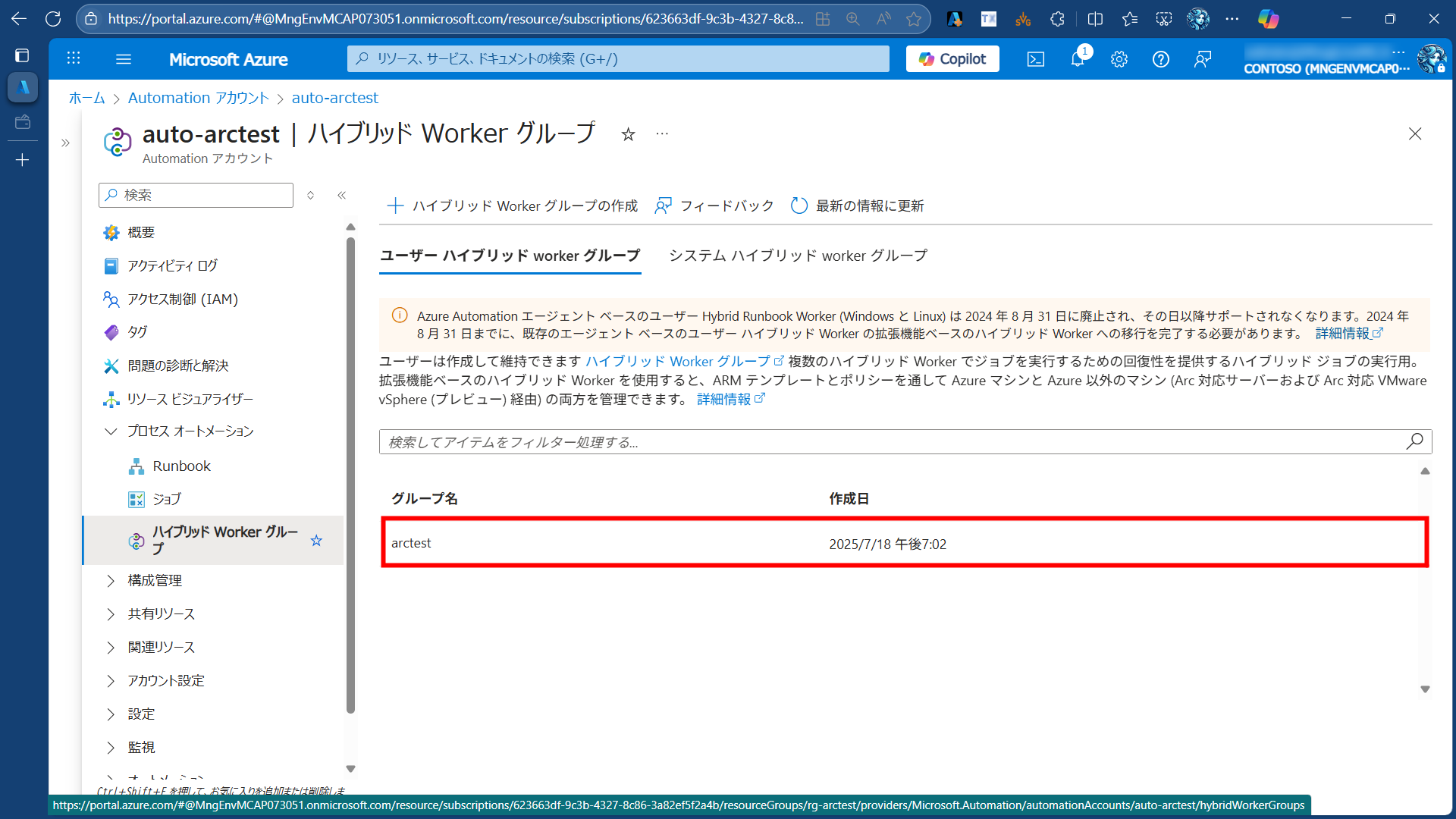Open the help icon in the top bar
The width and height of the screenshot is (1456, 819).
(x=1160, y=58)
